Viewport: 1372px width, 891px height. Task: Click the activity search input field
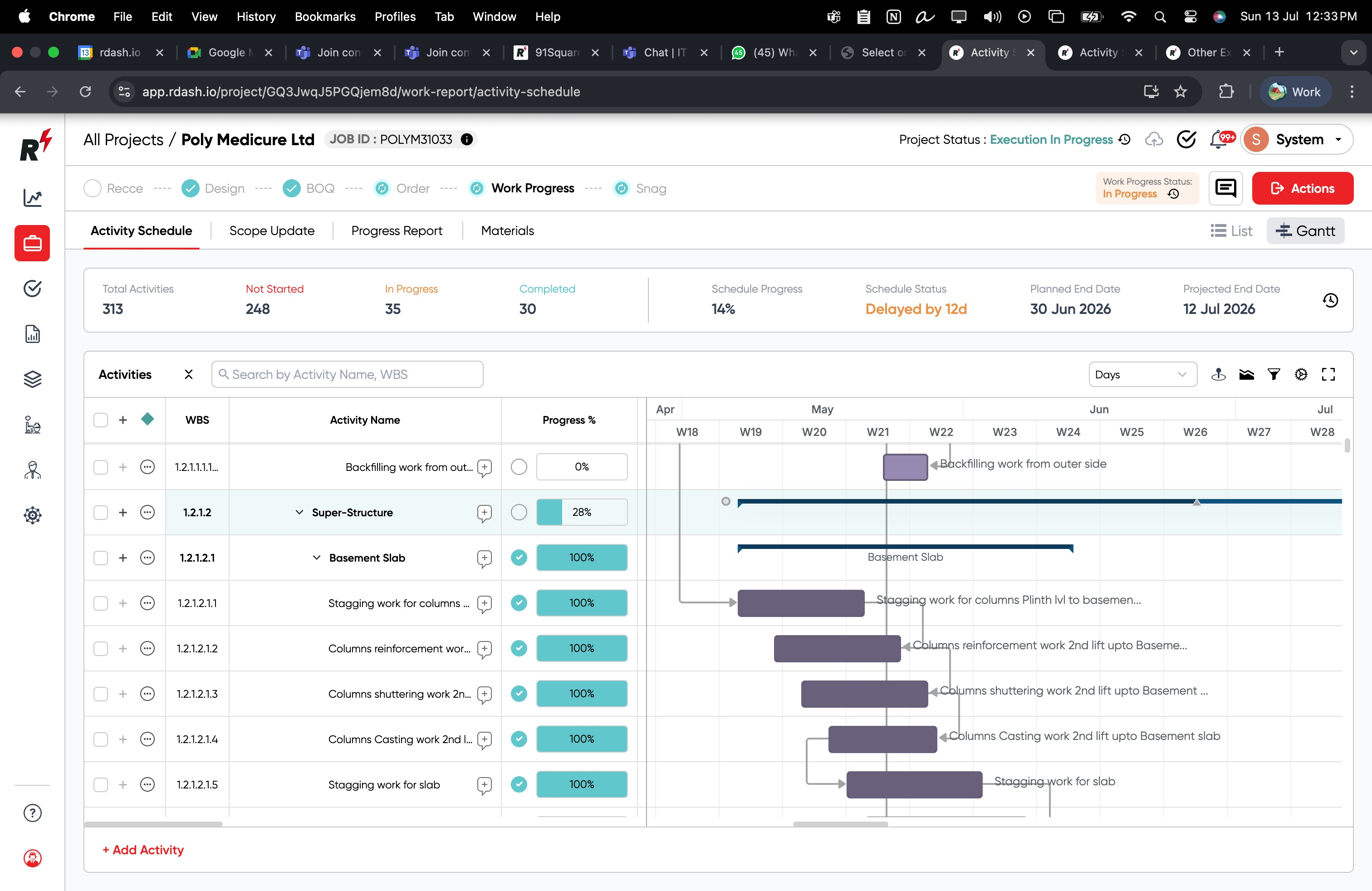(x=347, y=374)
